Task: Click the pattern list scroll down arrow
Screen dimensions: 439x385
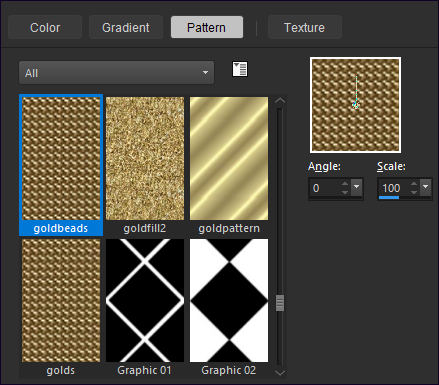Action: (x=280, y=372)
